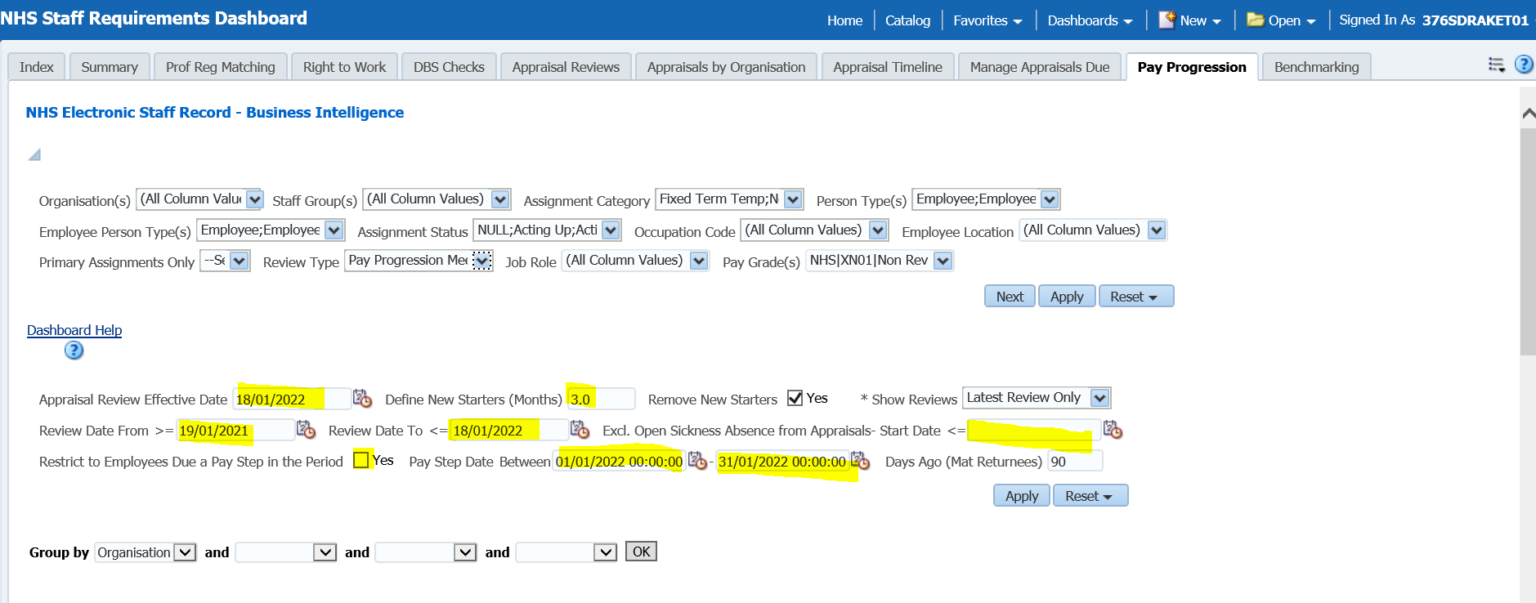
Task: Follow the Dashboard Help link
Action: pos(74,330)
